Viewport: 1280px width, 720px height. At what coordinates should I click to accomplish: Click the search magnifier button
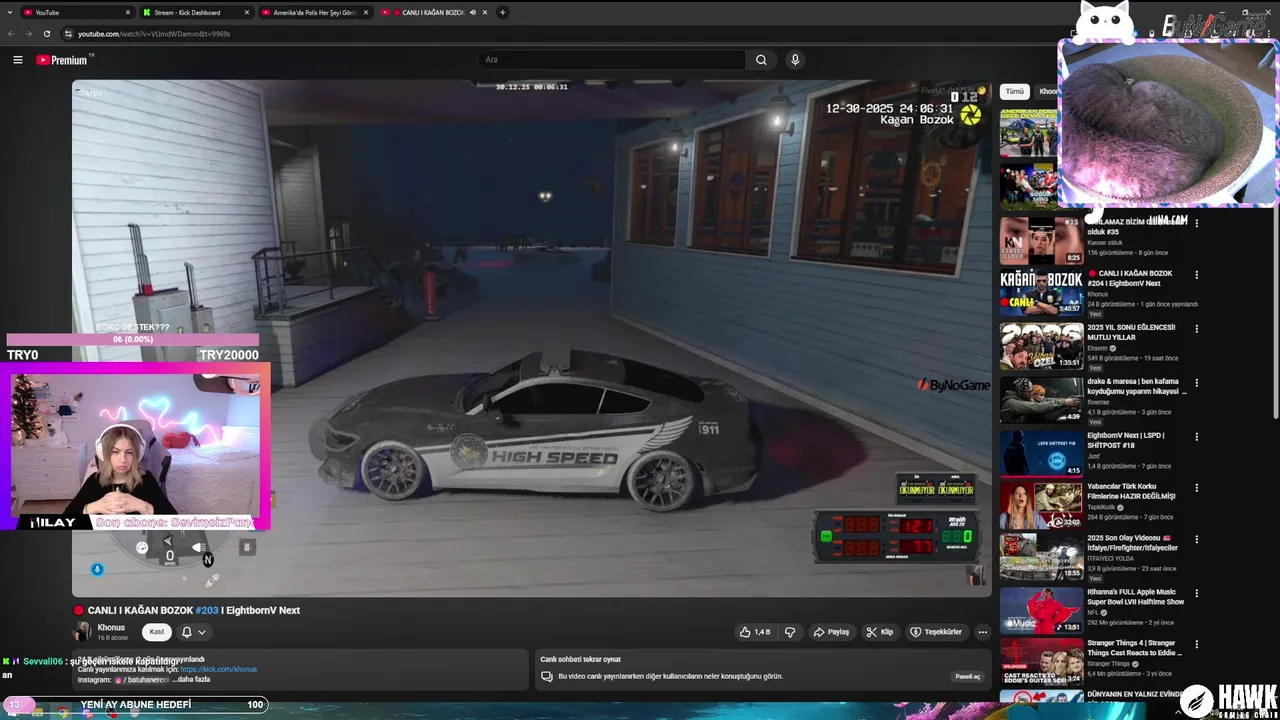pyautogui.click(x=761, y=60)
